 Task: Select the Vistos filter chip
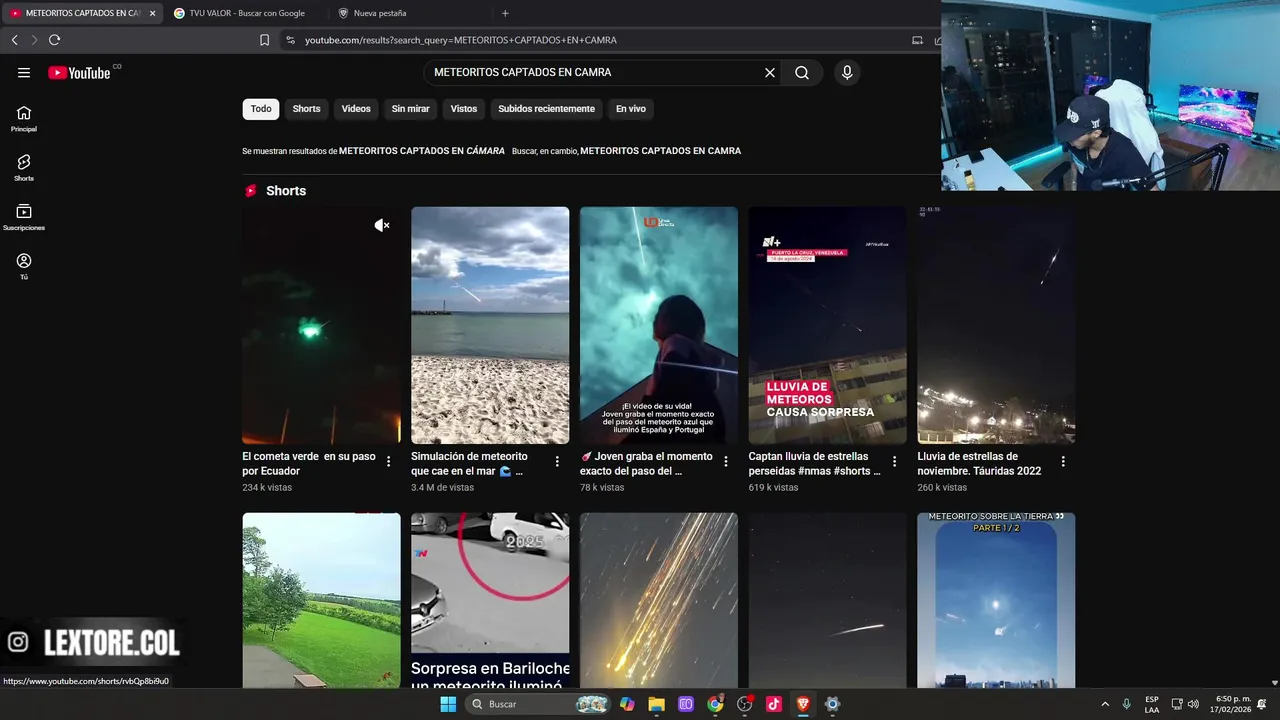pyautogui.click(x=464, y=109)
